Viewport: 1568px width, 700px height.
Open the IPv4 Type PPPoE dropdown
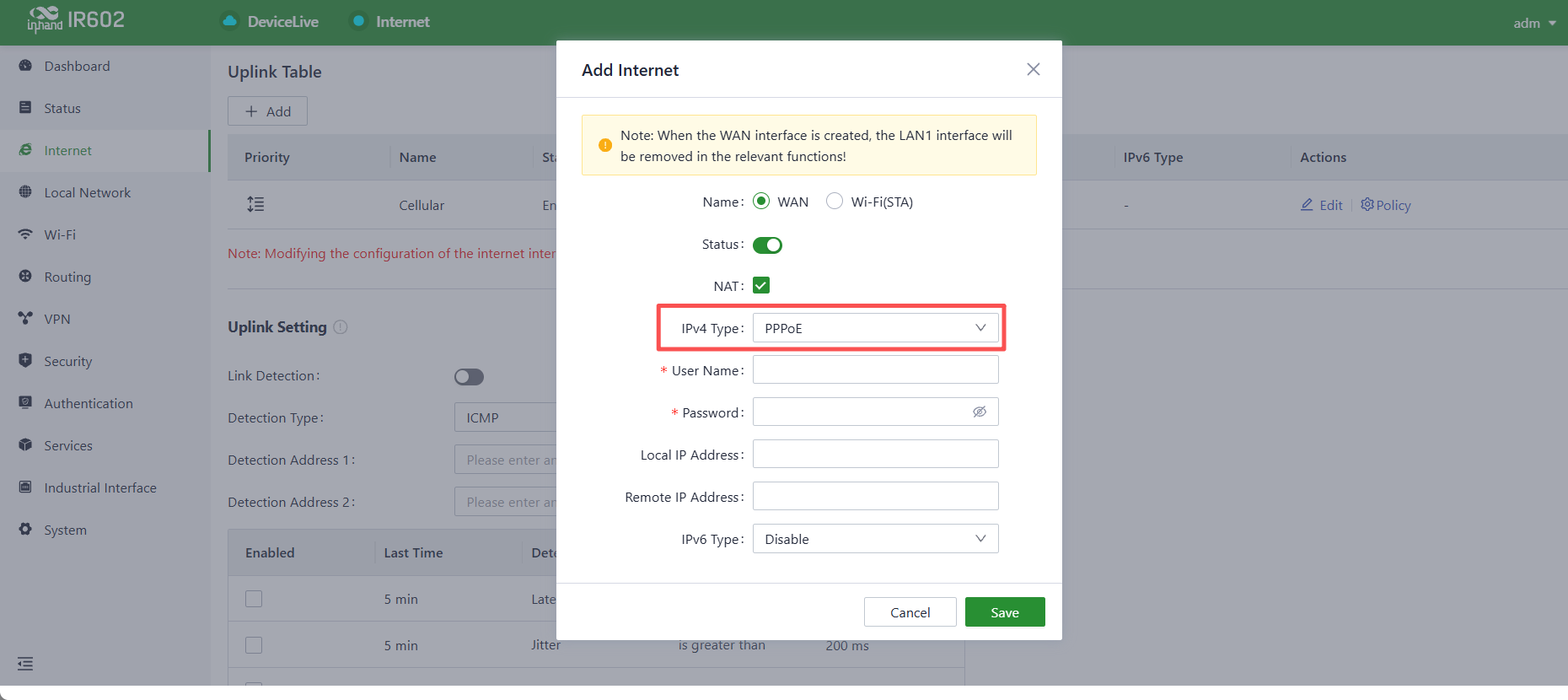coord(875,328)
